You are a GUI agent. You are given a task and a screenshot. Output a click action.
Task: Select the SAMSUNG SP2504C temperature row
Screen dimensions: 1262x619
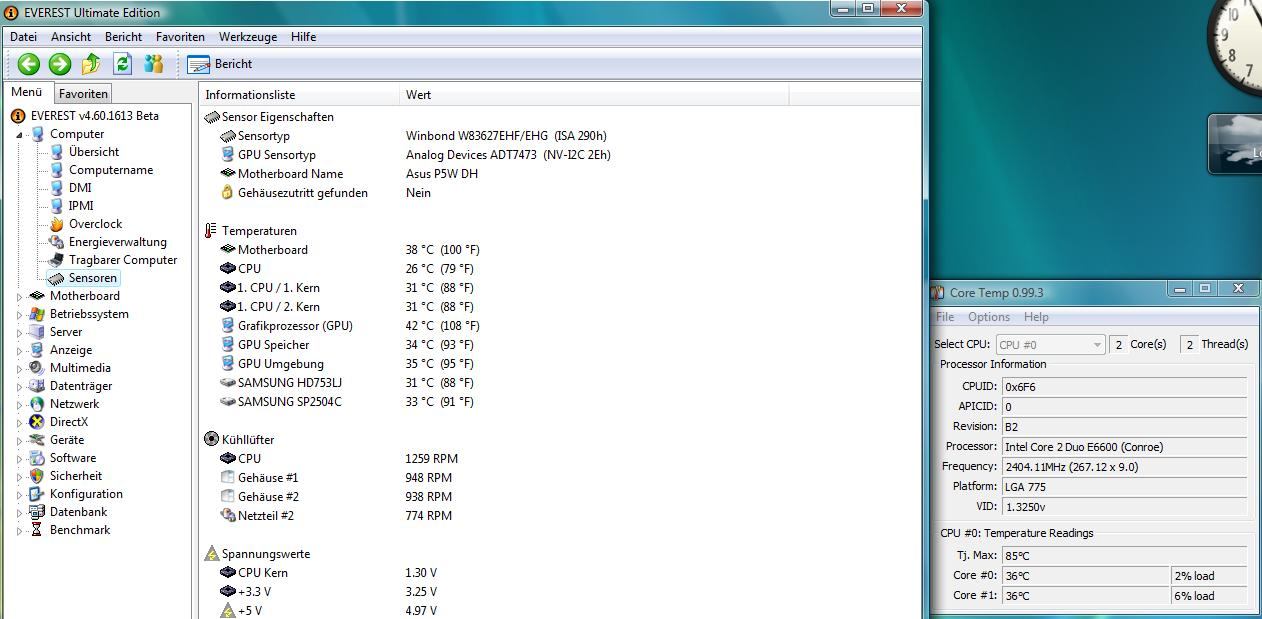560,402
